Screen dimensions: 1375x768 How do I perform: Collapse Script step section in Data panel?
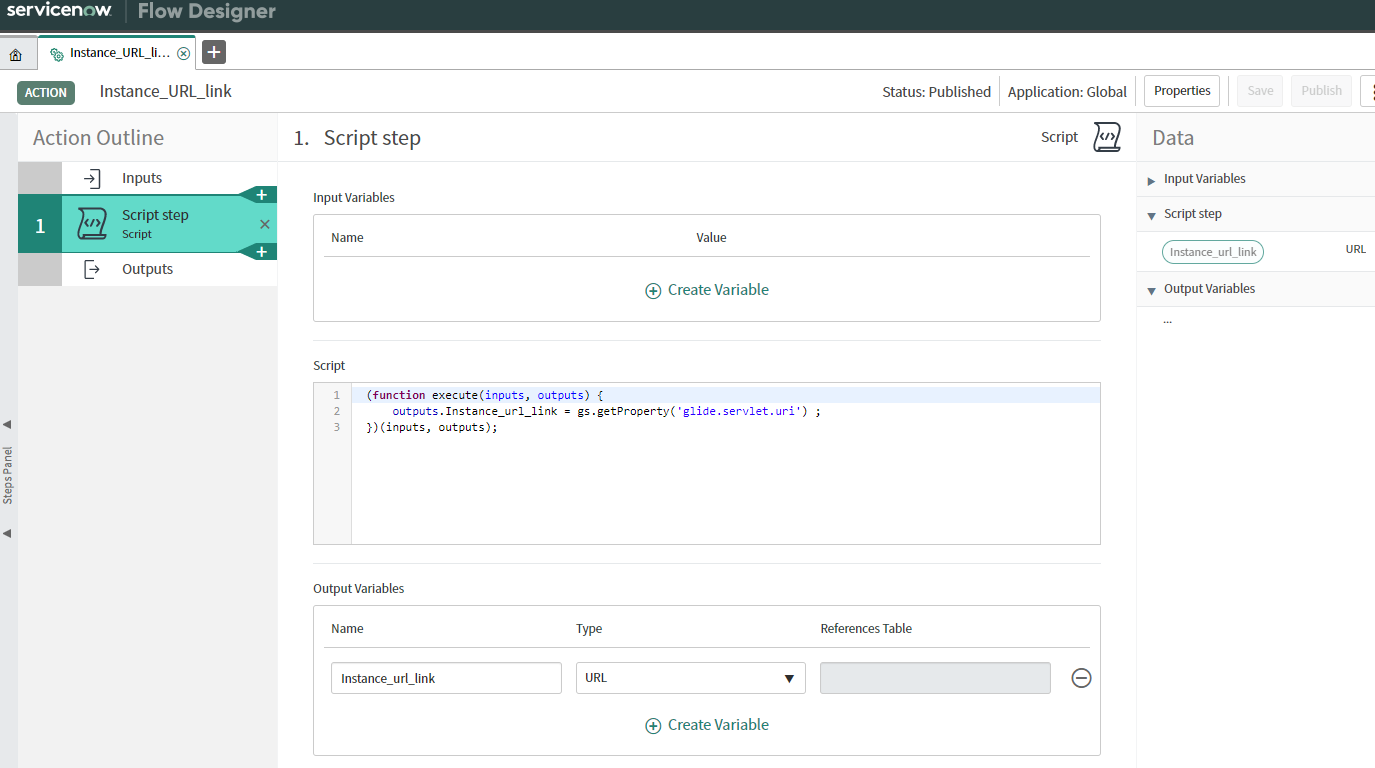coord(1152,215)
